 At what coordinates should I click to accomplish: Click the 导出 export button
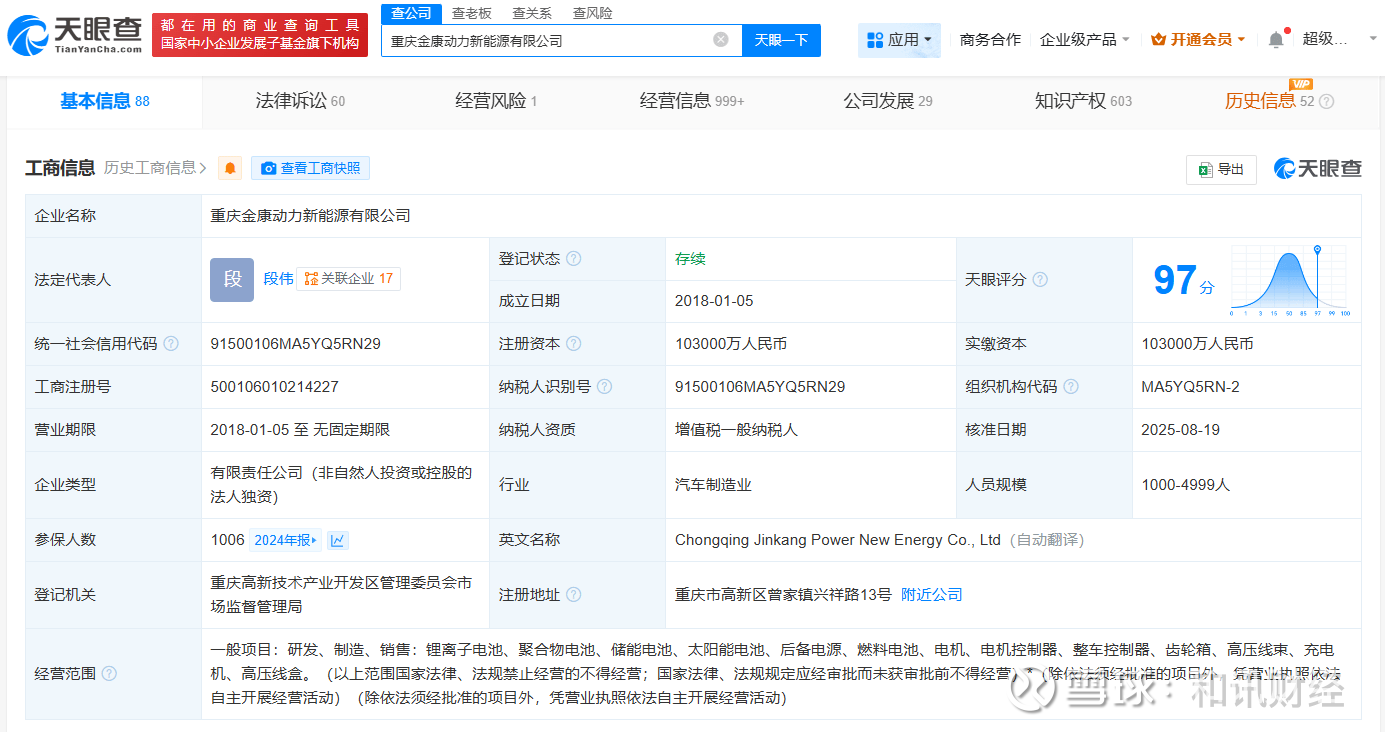pos(1221,169)
